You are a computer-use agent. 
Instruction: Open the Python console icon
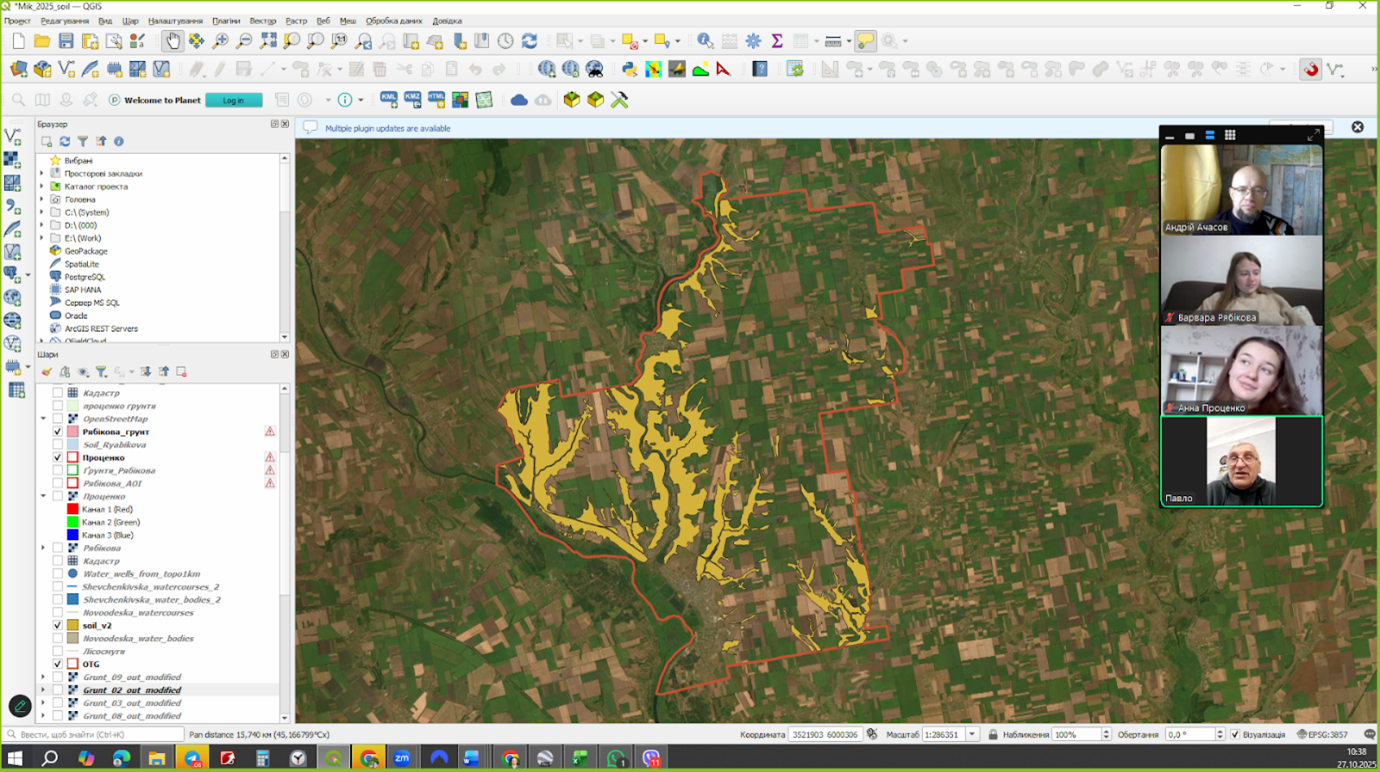click(x=629, y=69)
